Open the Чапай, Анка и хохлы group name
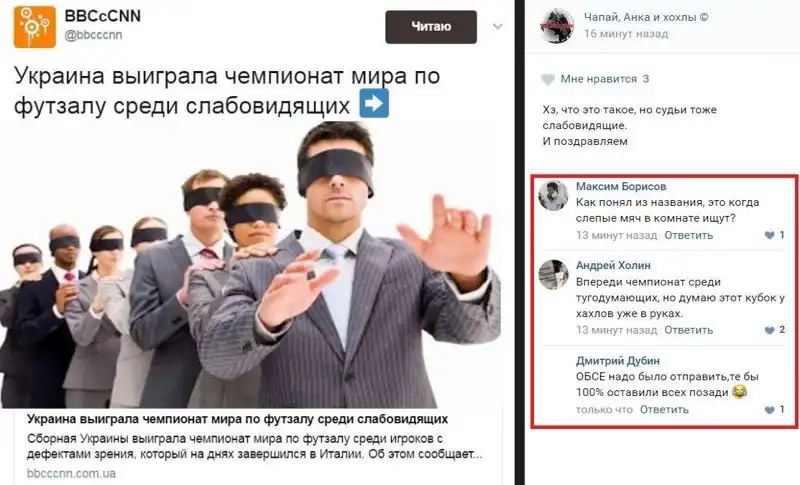Viewport: 800px width, 485px height. click(x=646, y=17)
